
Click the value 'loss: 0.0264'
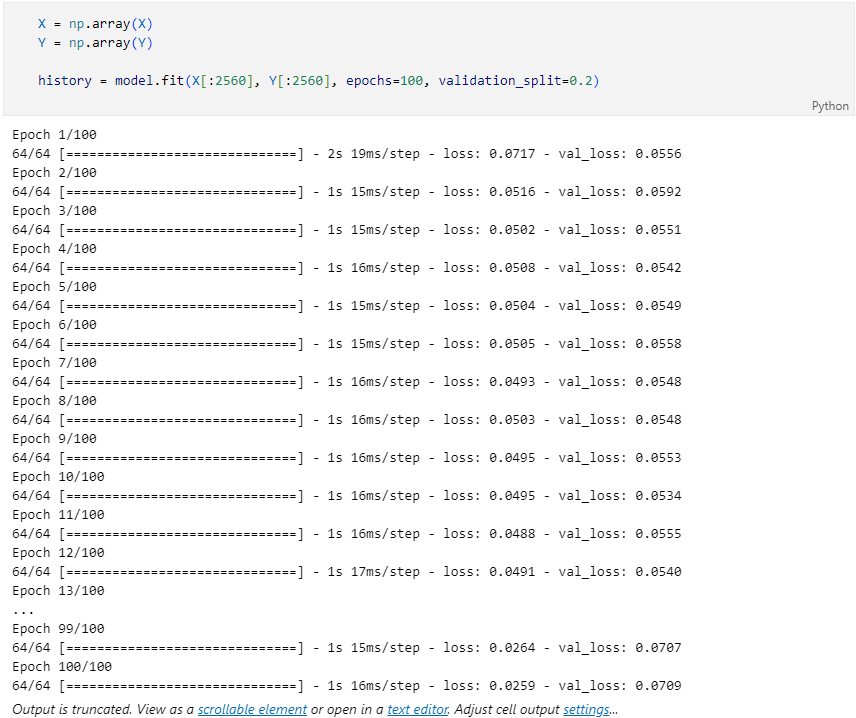[489, 648]
